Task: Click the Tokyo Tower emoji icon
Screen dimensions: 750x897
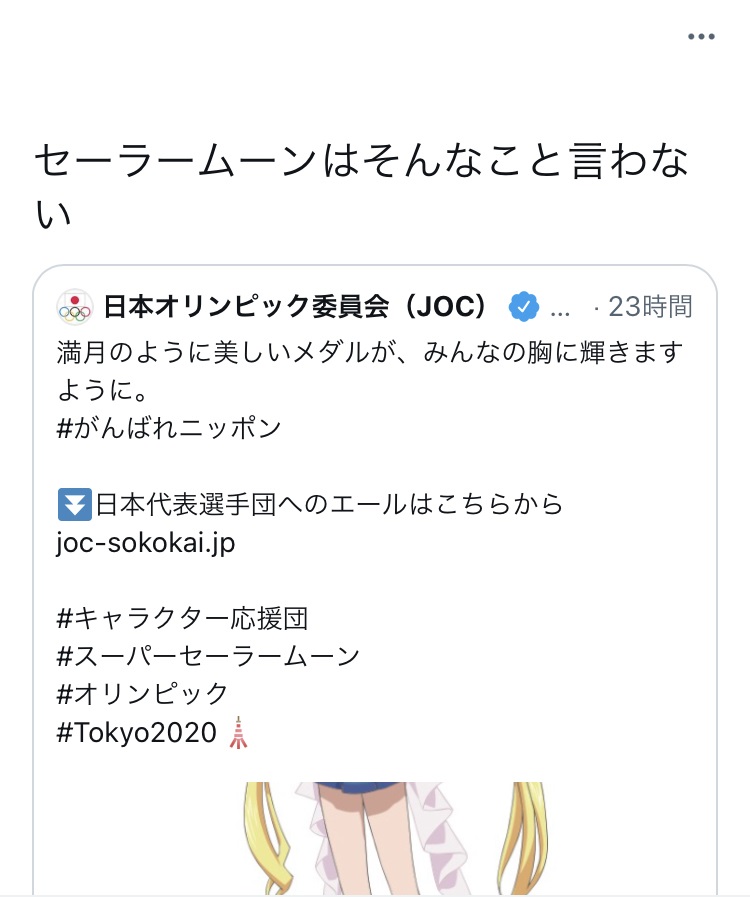Action: coord(239,733)
